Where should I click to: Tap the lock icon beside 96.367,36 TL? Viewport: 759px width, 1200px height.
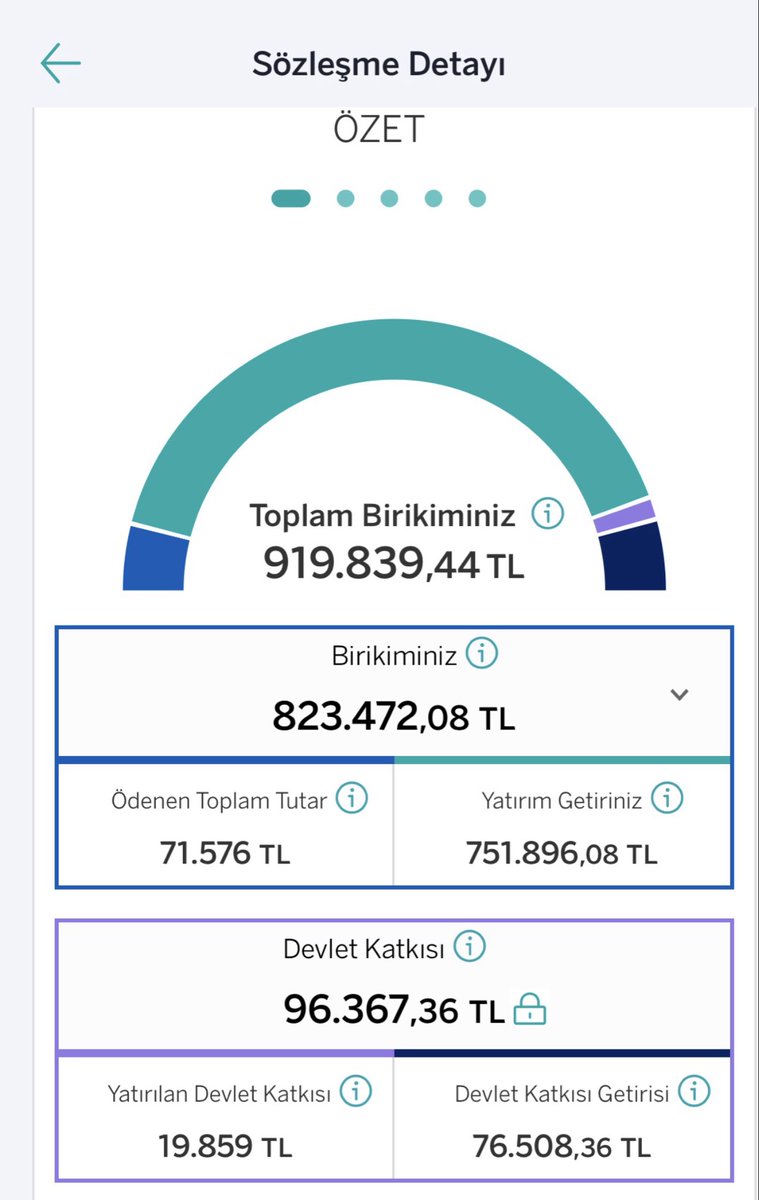tap(530, 1010)
